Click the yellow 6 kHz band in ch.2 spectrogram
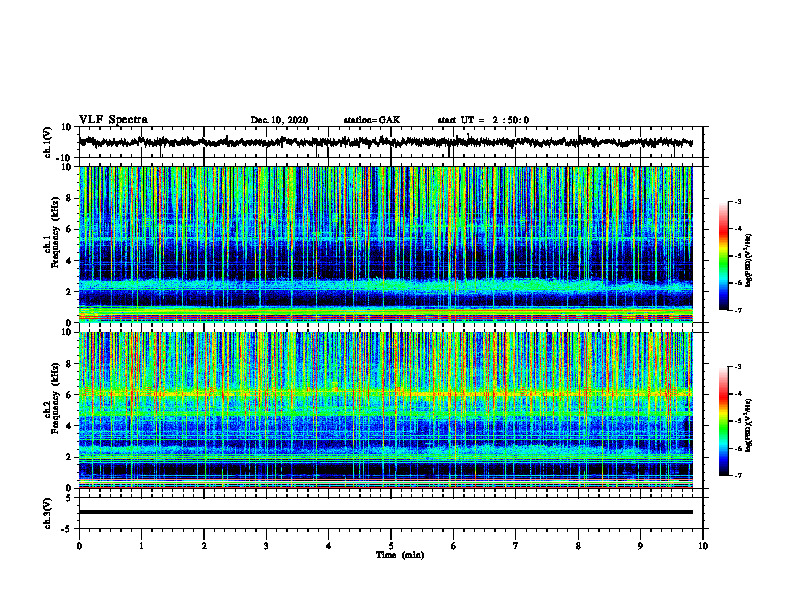The width and height of the screenshot is (792, 612). pos(385,393)
